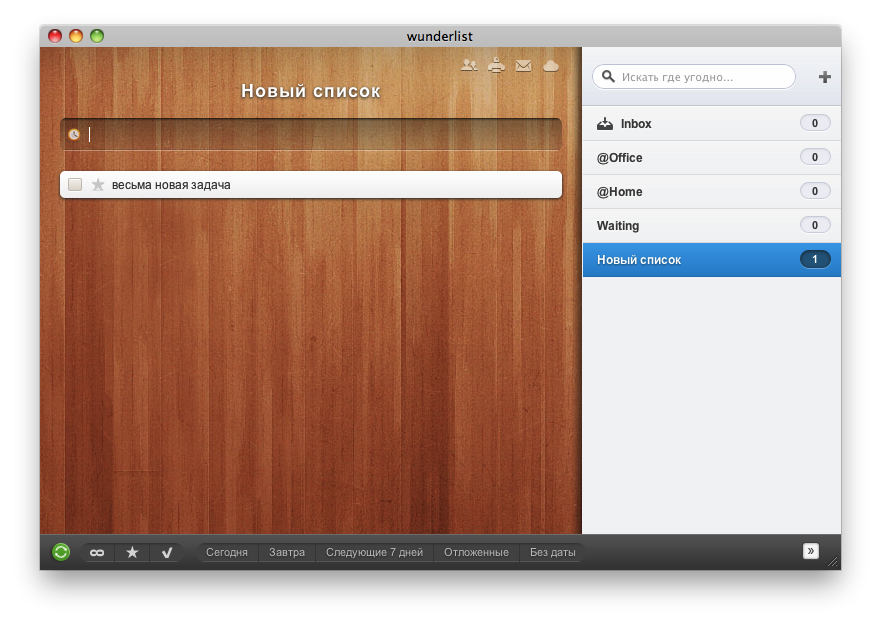881x625 pixels.
Task: Show tasks for Следующие 7 дней
Action: tap(374, 552)
